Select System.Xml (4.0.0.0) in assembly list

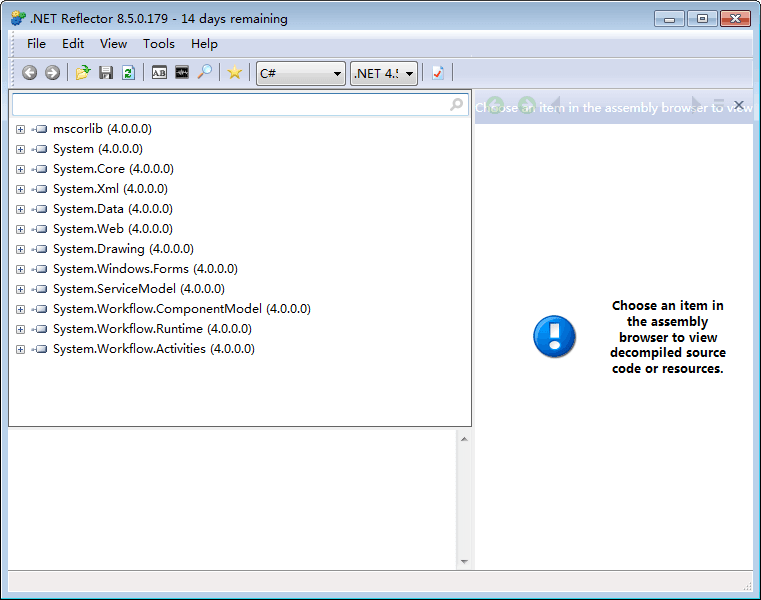coord(110,189)
